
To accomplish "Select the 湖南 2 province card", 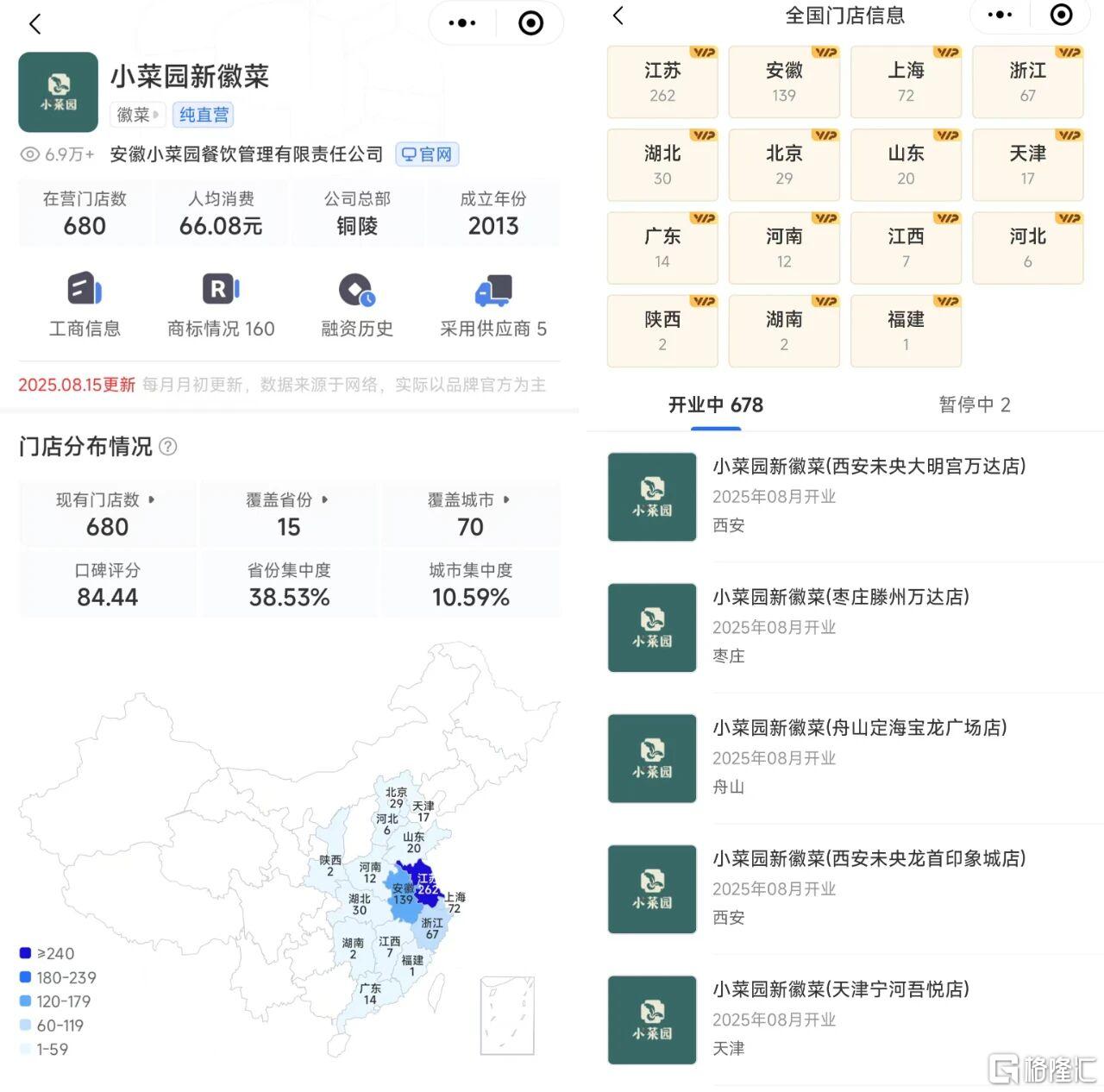I will (784, 330).
